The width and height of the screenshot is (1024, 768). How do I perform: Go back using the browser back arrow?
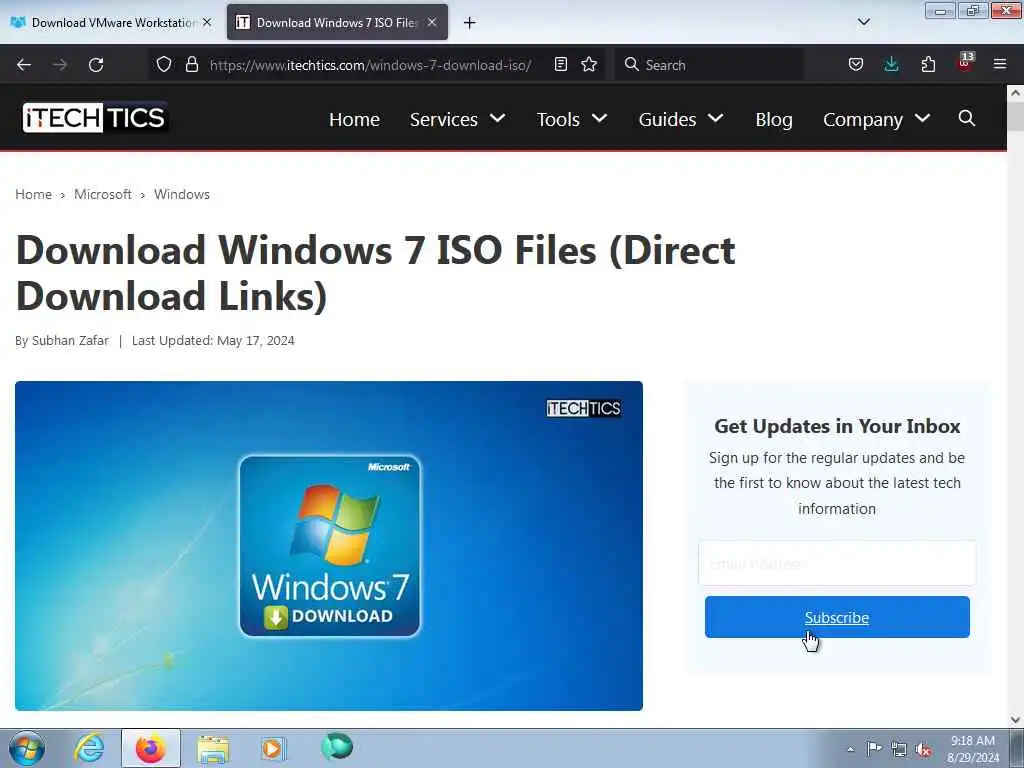tap(24, 65)
